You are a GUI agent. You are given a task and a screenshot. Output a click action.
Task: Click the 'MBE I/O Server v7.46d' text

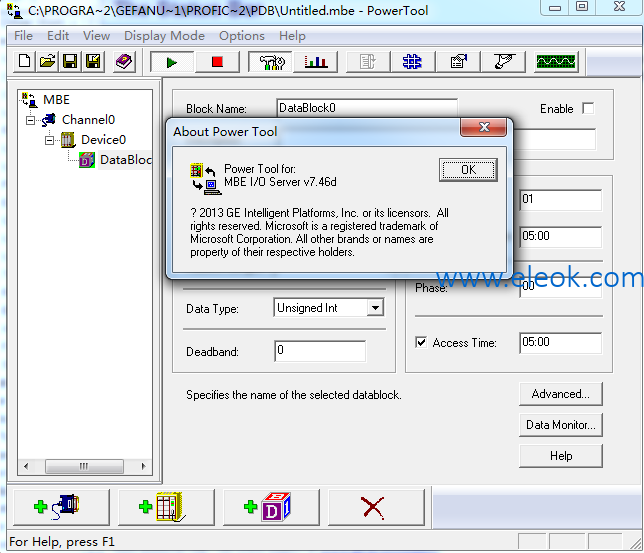tap(280, 182)
